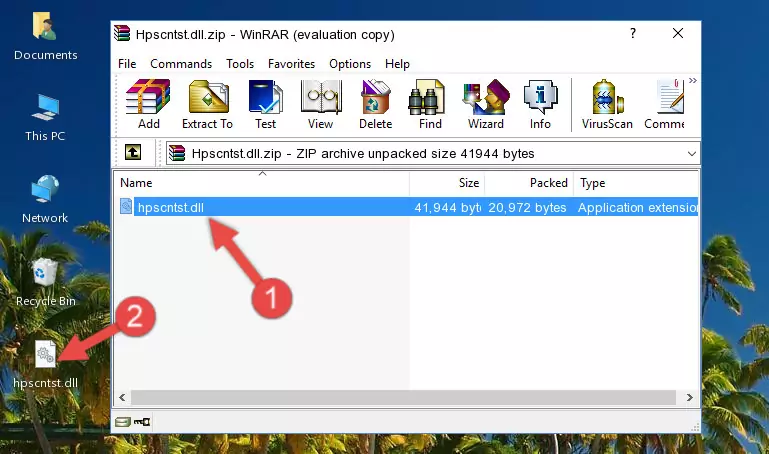Click the WinRAR title bar icon
The height and width of the screenshot is (454, 769).
[x=122, y=34]
